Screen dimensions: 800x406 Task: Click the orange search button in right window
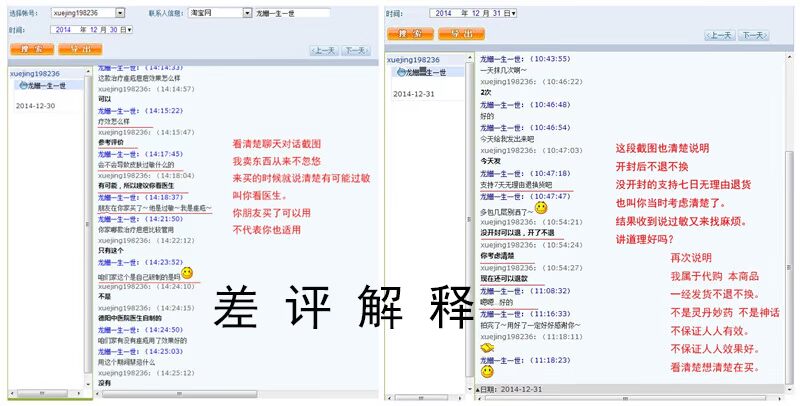(412, 33)
